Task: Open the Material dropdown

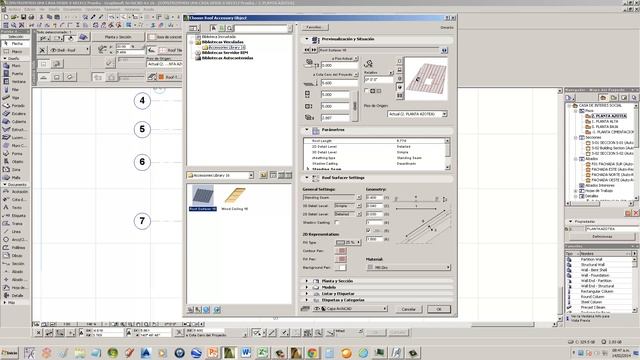Action: pyautogui.click(x=408, y=267)
